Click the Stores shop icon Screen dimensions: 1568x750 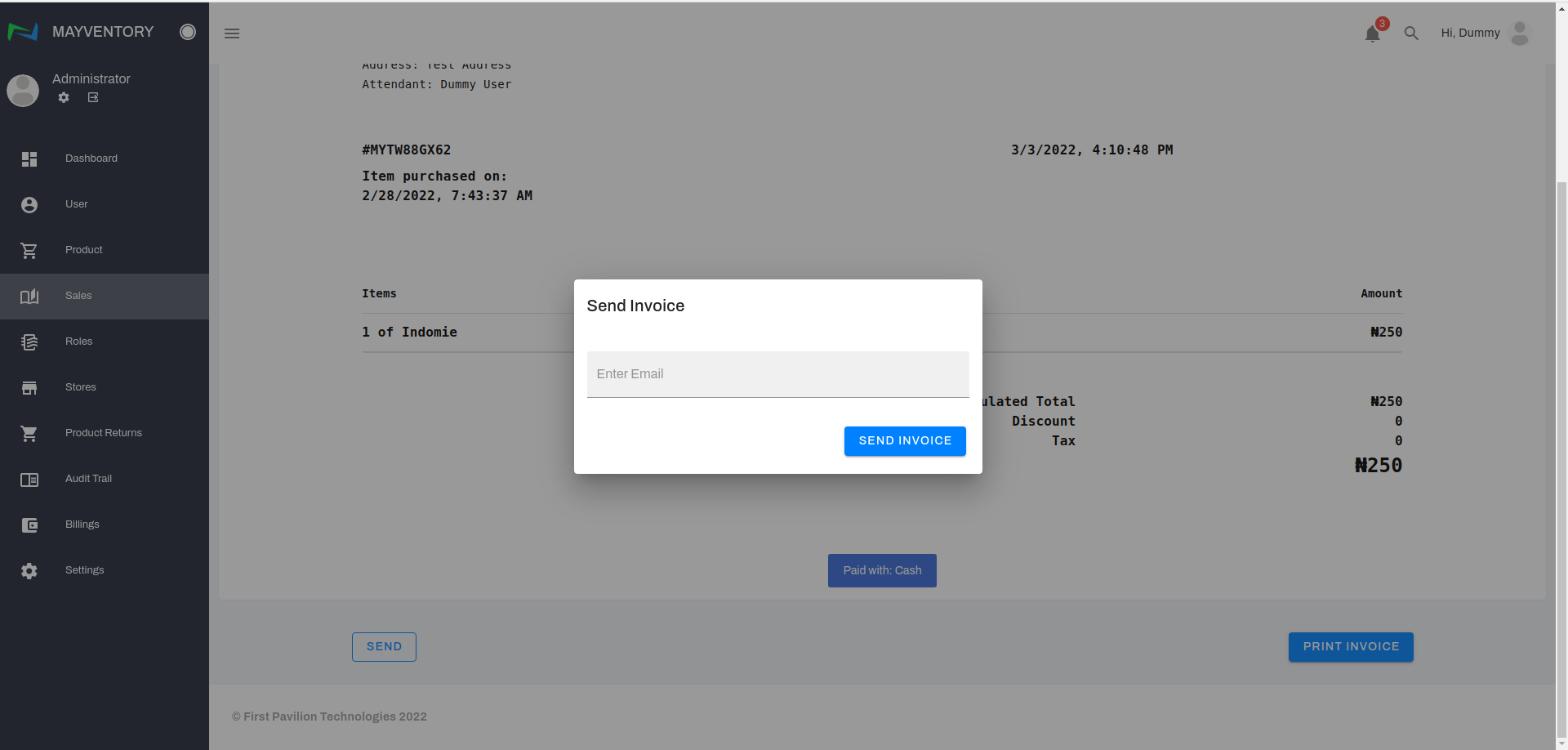point(29,388)
